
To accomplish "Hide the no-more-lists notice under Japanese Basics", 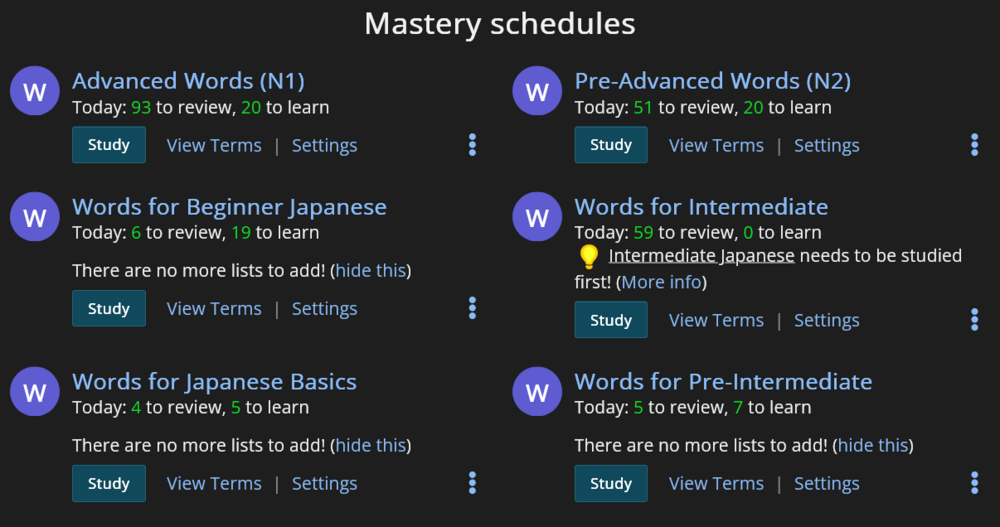I will tap(371, 445).
